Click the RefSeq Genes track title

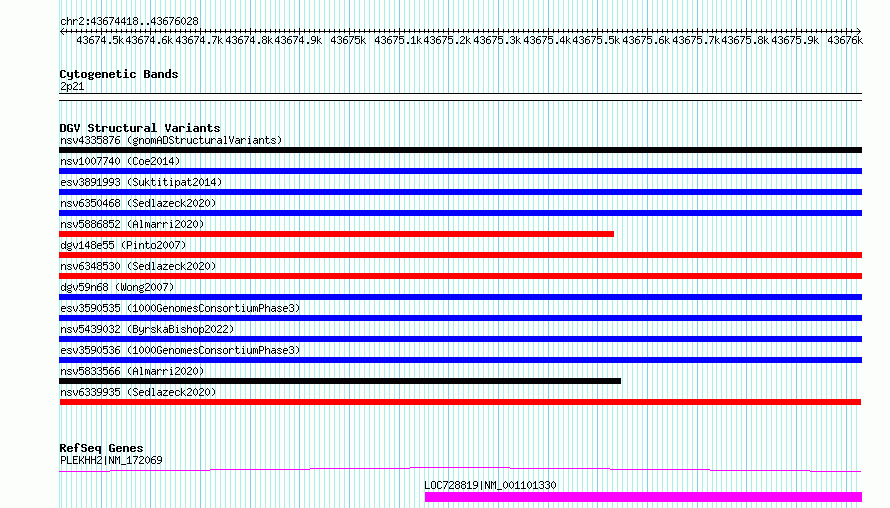tap(101, 448)
